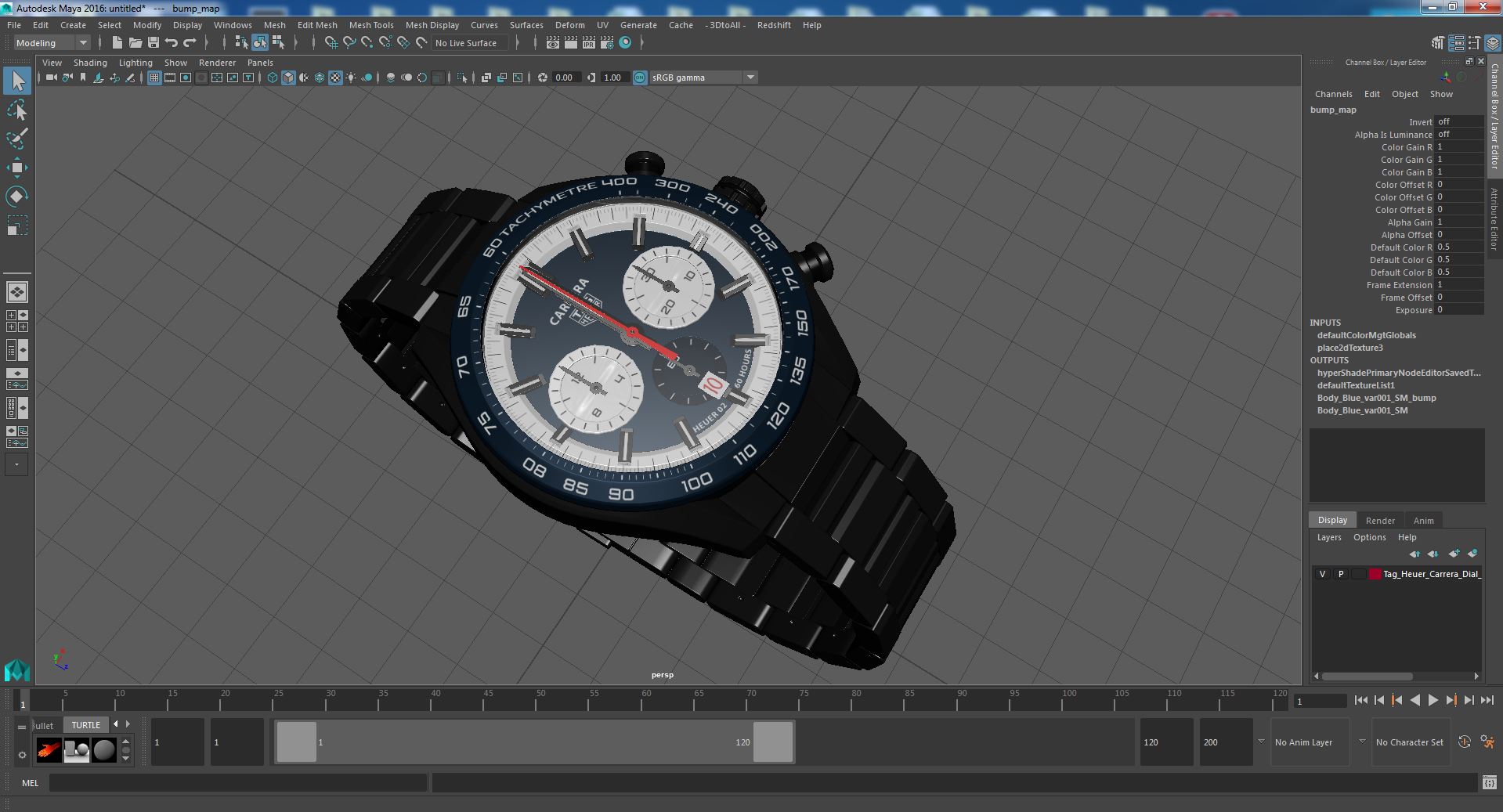Open Render Settings clapperboard gear icon
The image size is (1503, 812).
(606, 43)
